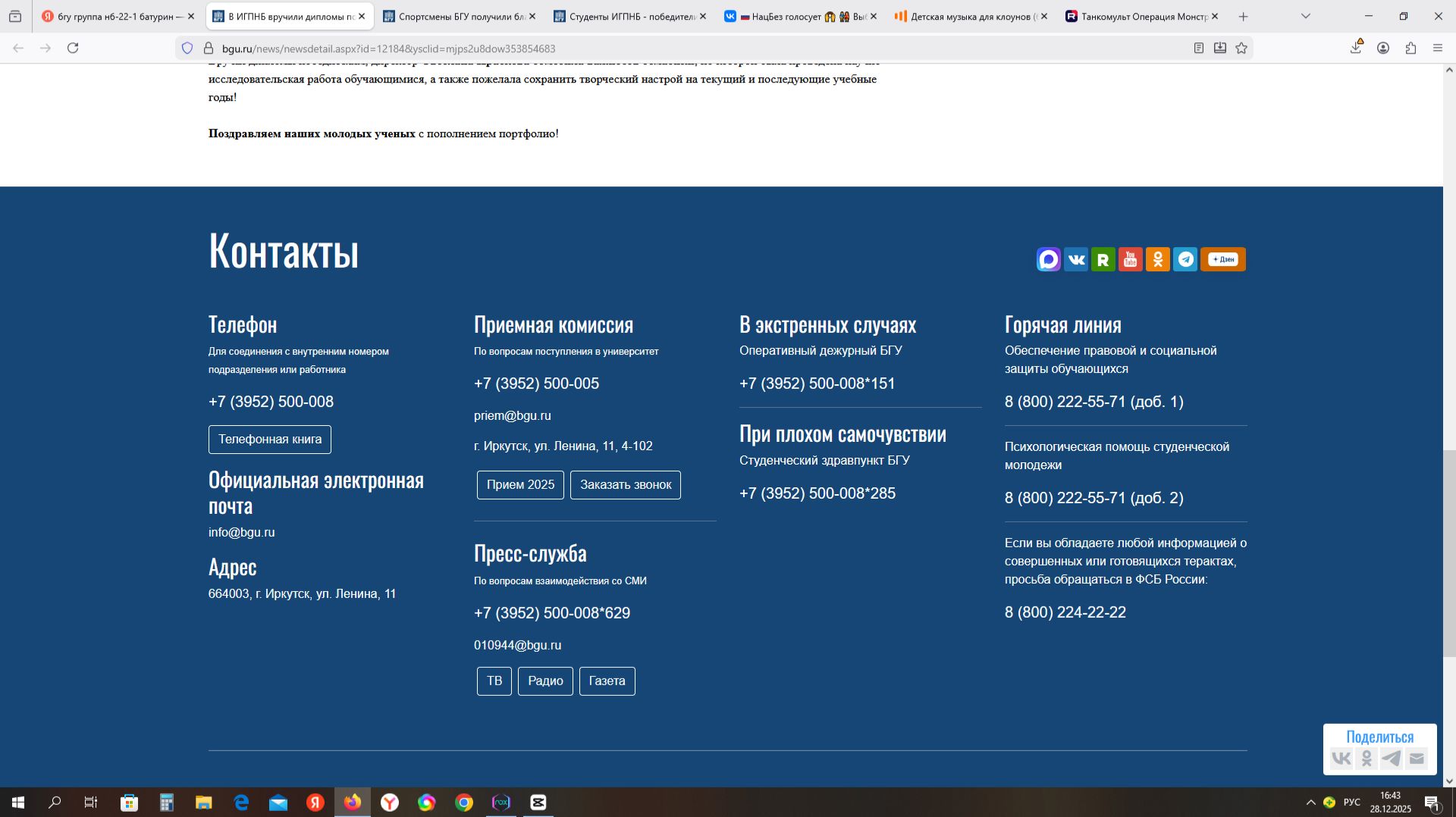
Task: Open the green Rutube social icon
Action: coord(1103,259)
